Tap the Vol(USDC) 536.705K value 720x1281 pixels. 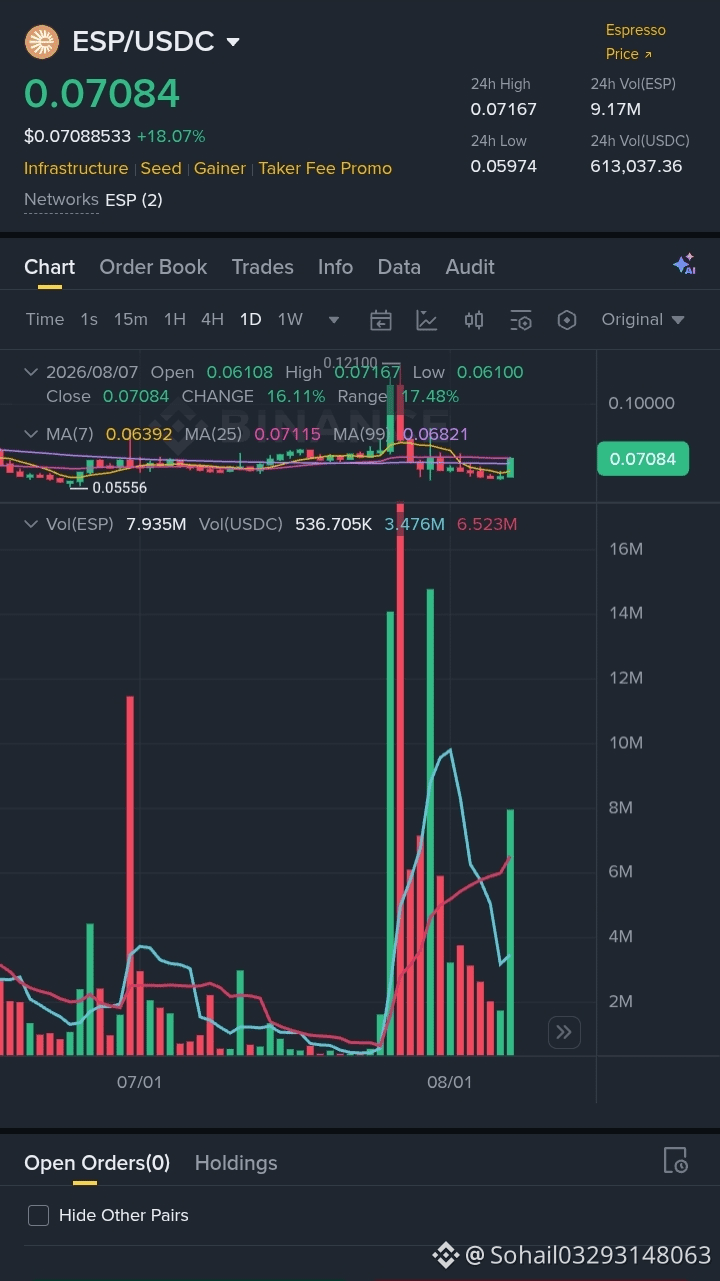pos(334,524)
